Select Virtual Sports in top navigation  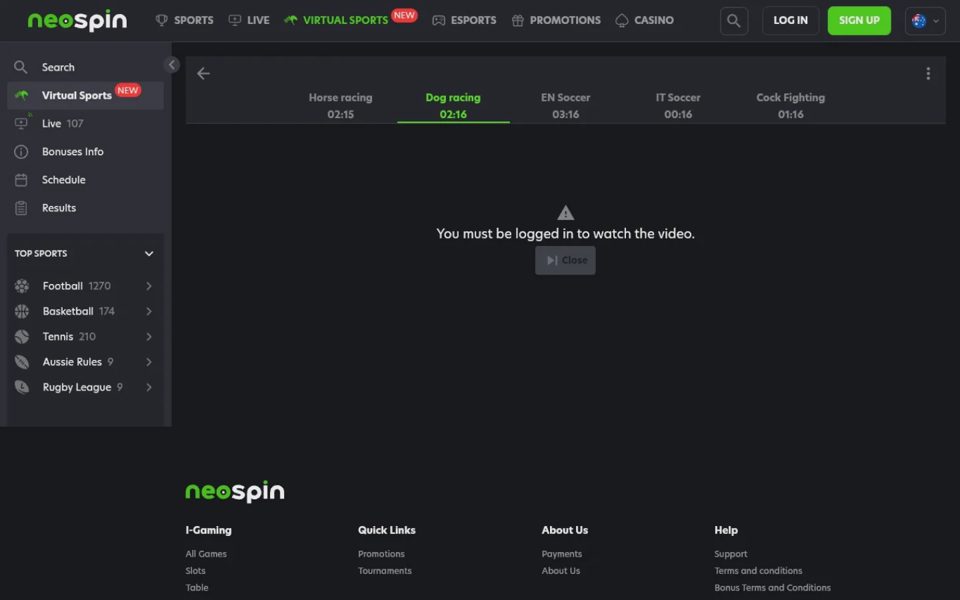[350, 18]
